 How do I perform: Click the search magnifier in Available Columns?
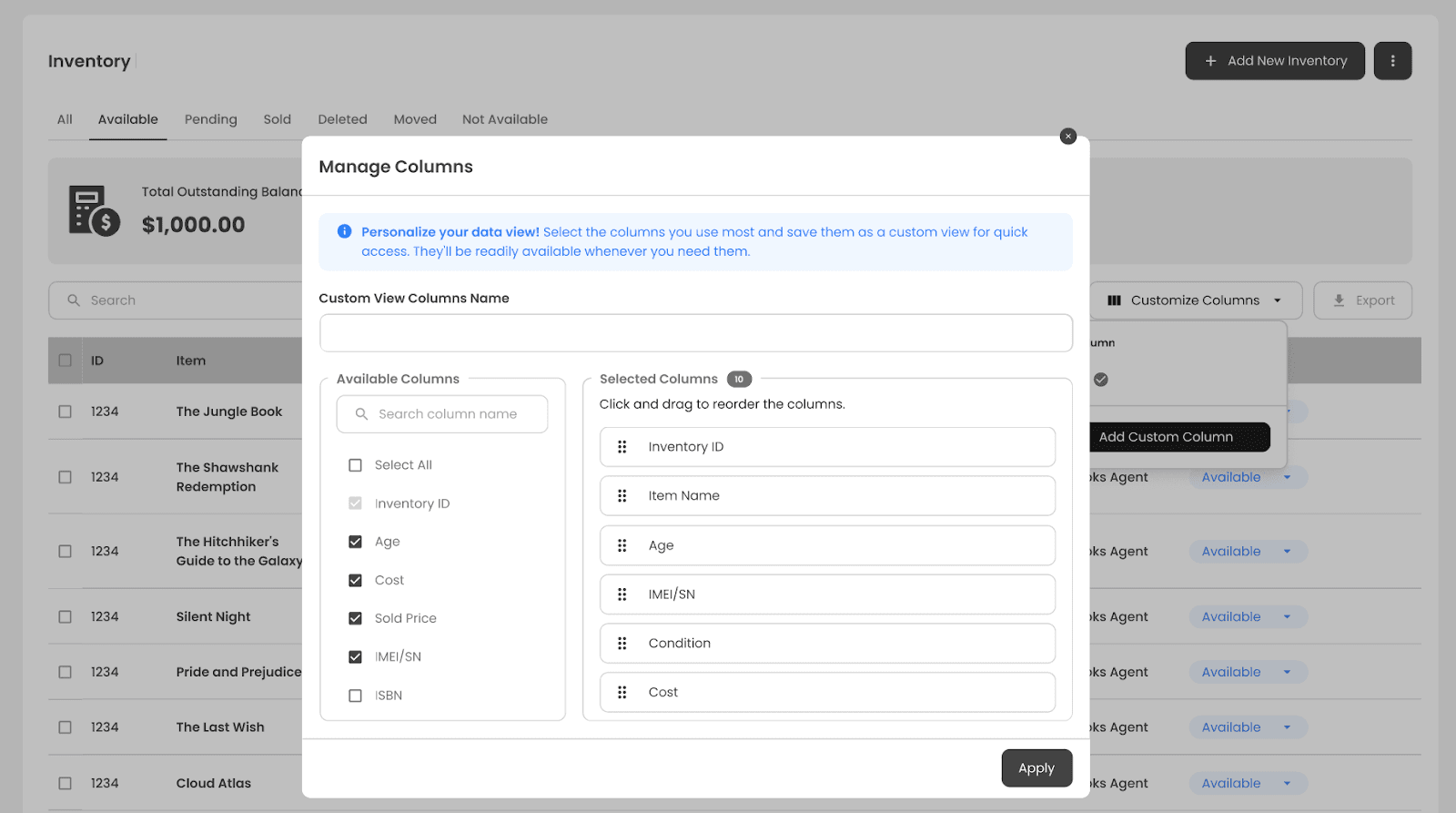click(x=361, y=414)
